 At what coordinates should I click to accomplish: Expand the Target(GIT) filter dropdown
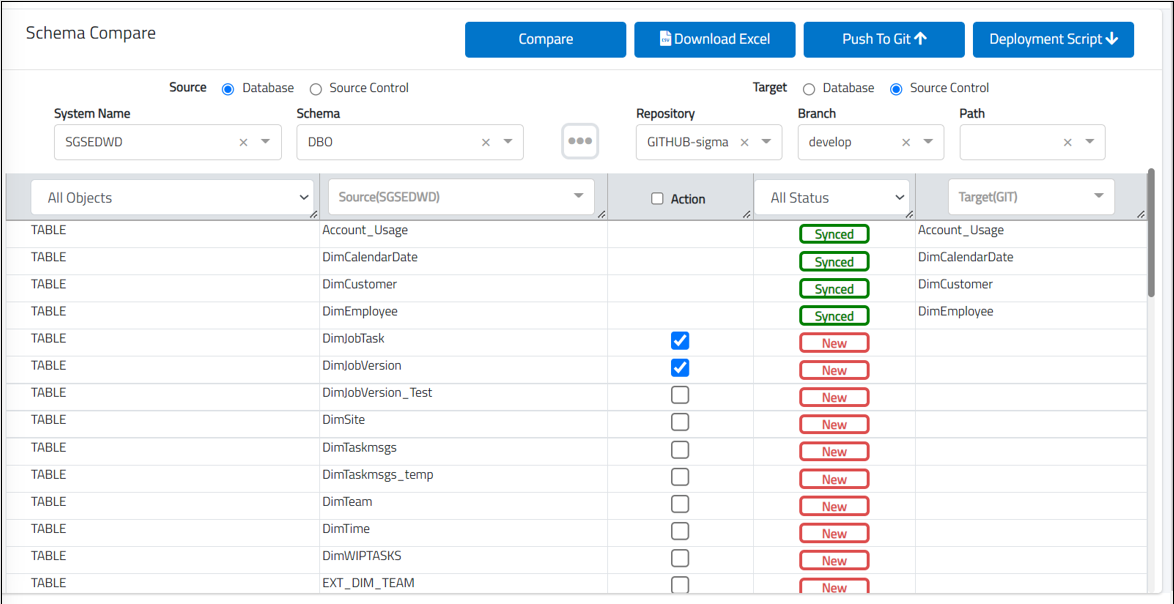[1030, 197]
